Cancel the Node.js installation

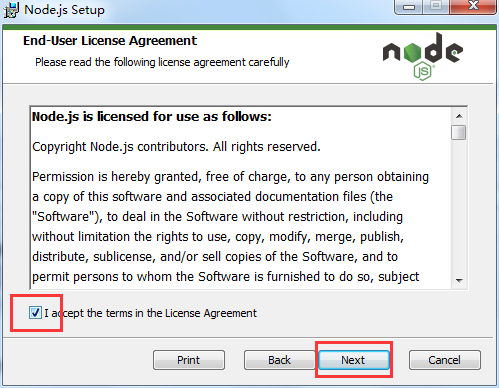pos(445,360)
